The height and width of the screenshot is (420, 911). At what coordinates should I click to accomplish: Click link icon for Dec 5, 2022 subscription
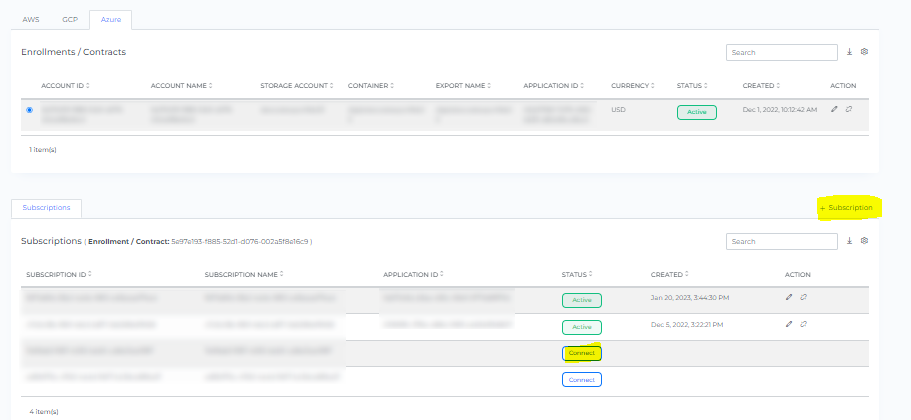pyautogui.click(x=803, y=325)
